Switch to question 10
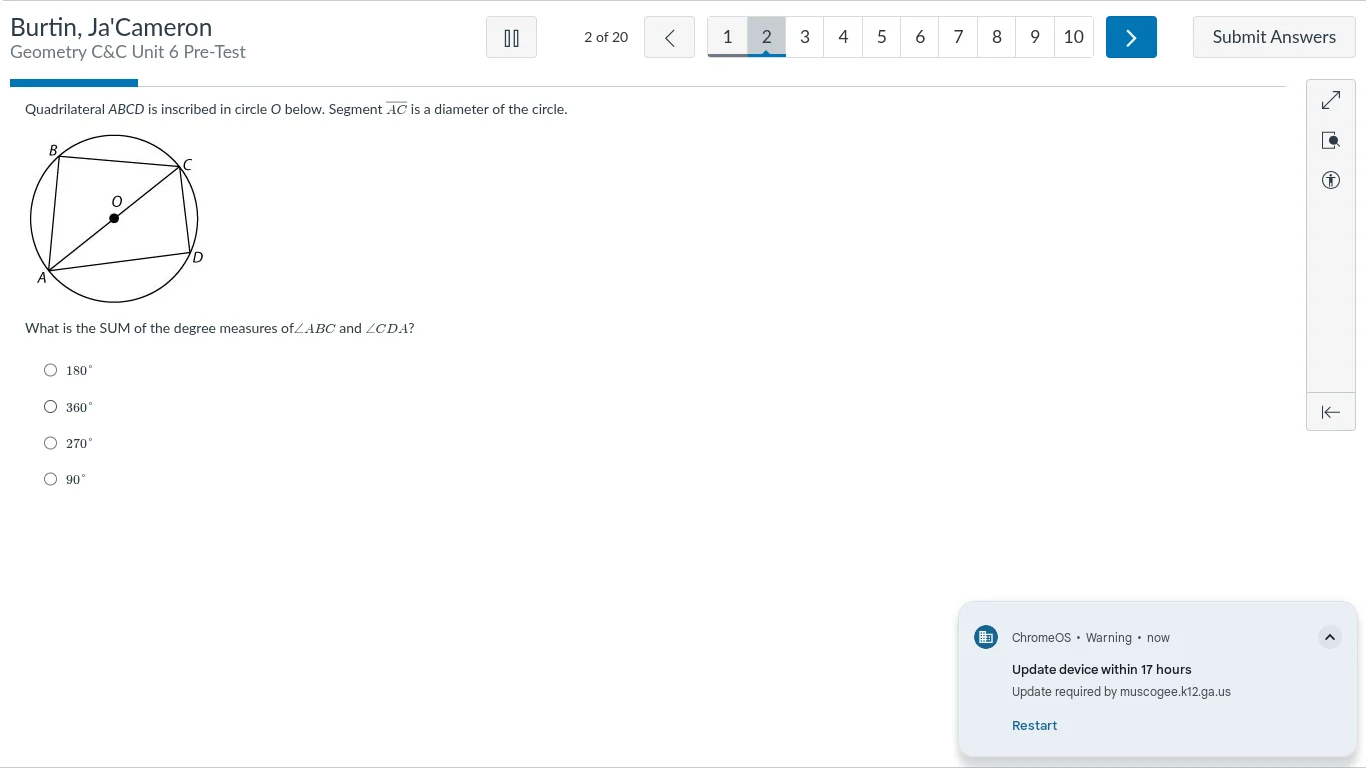The image size is (1366, 768). click(x=1073, y=37)
